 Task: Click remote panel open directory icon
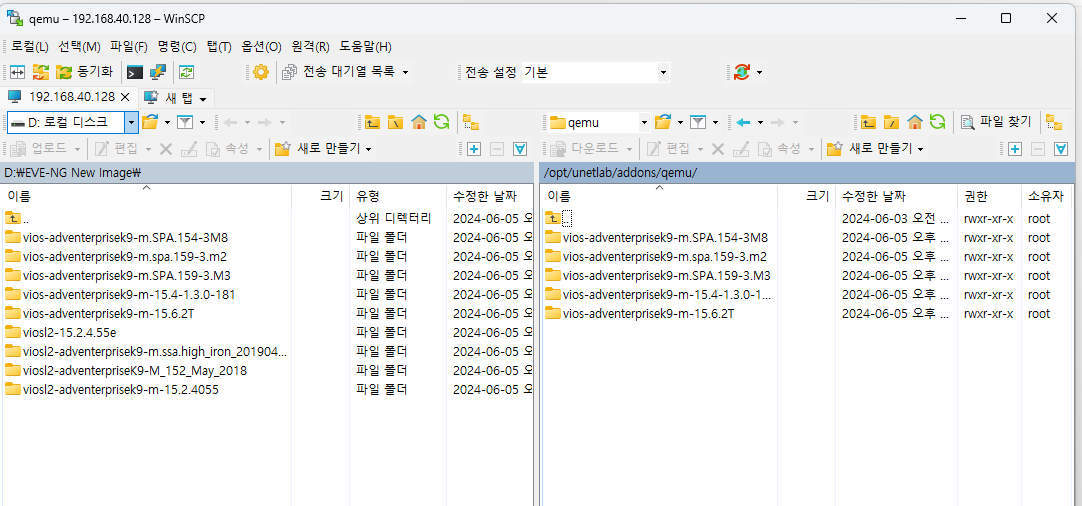click(662, 122)
